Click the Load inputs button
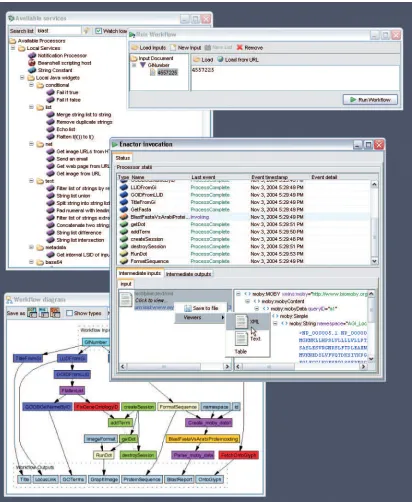The width and height of the screenshot is (412, 502). [149, 48]
